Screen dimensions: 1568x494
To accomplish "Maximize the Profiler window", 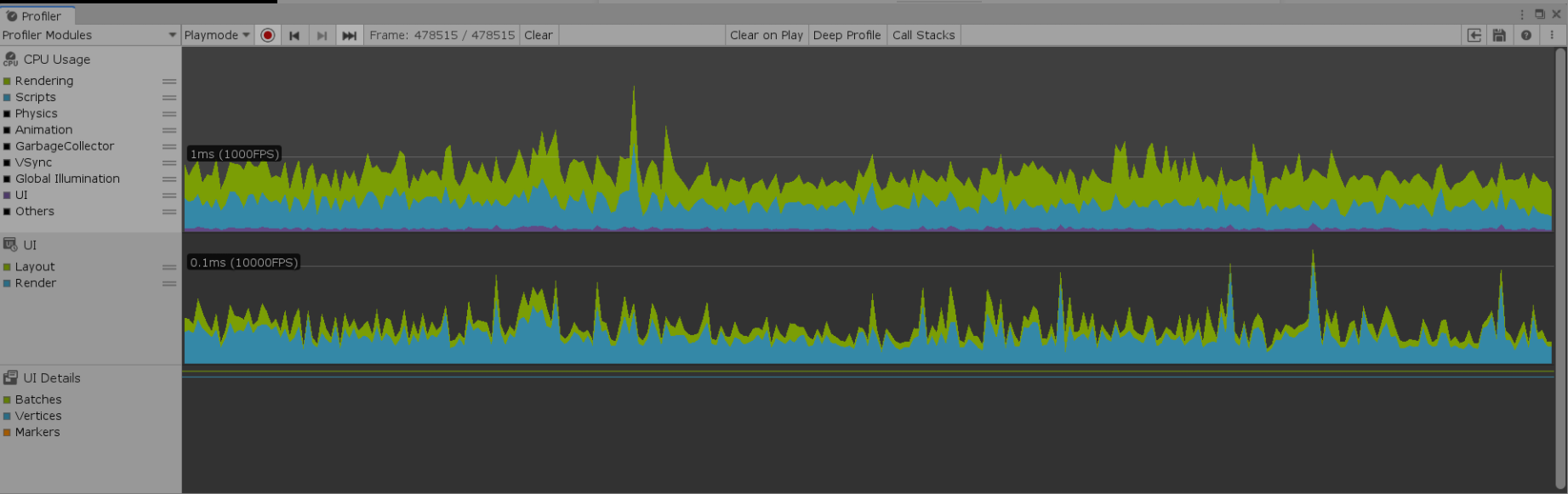I will pyautogui.click(x=1540, y=14).
